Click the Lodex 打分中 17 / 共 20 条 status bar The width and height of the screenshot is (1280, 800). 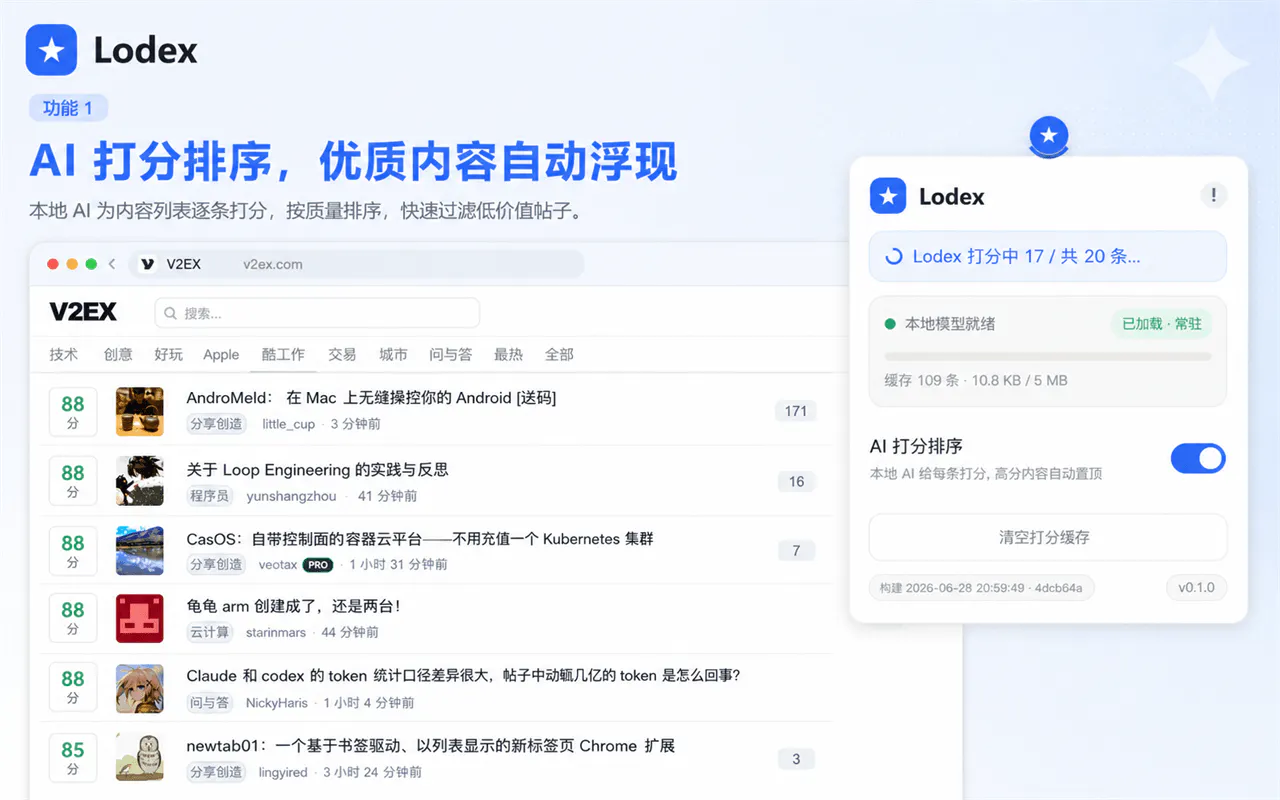pyautogui.click(x=1047, y=257)
